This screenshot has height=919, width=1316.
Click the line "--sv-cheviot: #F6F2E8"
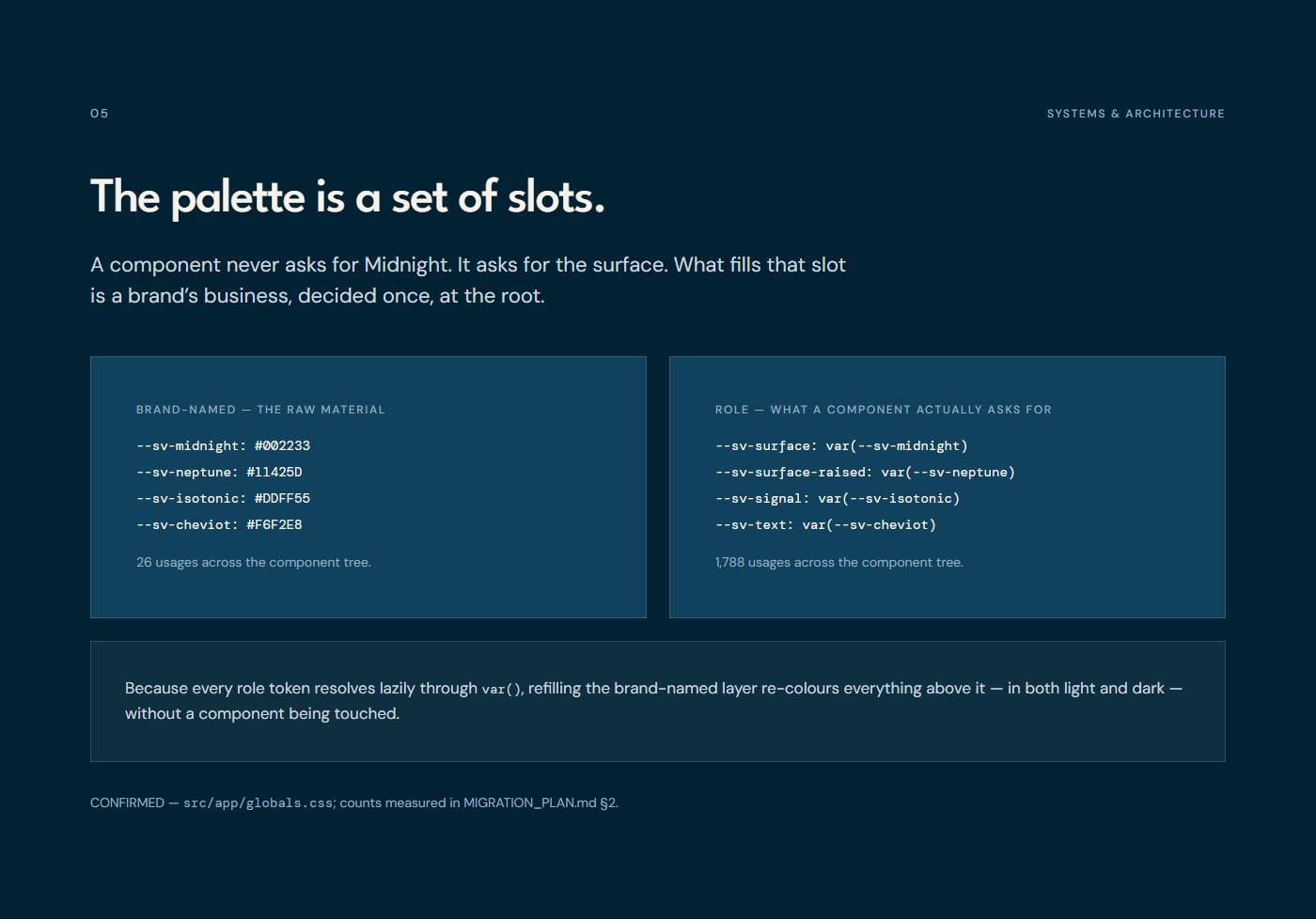[219, 525]
